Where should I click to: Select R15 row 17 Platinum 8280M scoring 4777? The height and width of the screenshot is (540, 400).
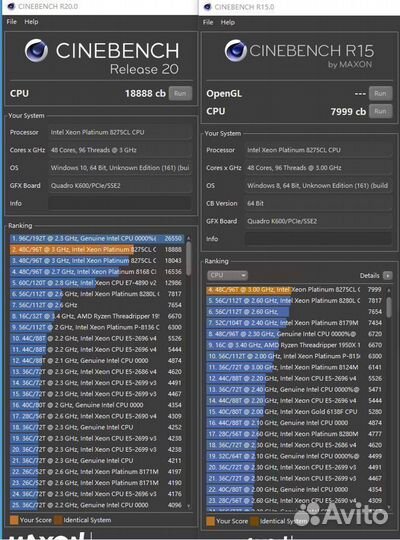[296, 434]
